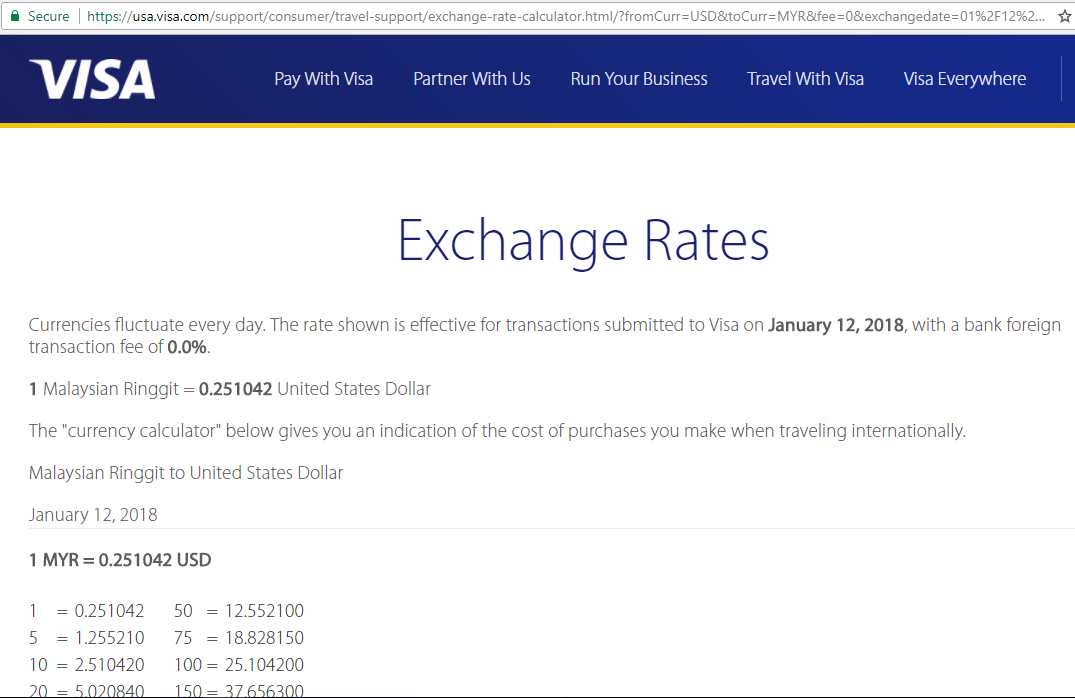Screen dimensions: 1075x698
Task: Open the Pay With Visa menu
Action: pyautogui.click(x=324, y=79)
